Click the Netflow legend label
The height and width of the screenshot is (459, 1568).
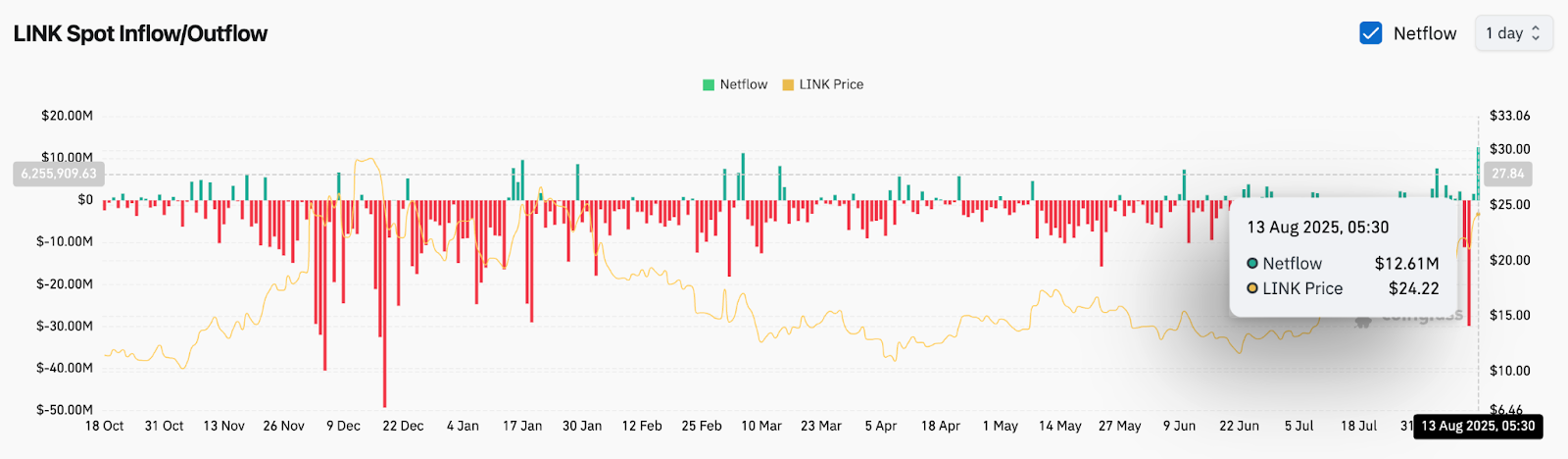click(744, 84)
